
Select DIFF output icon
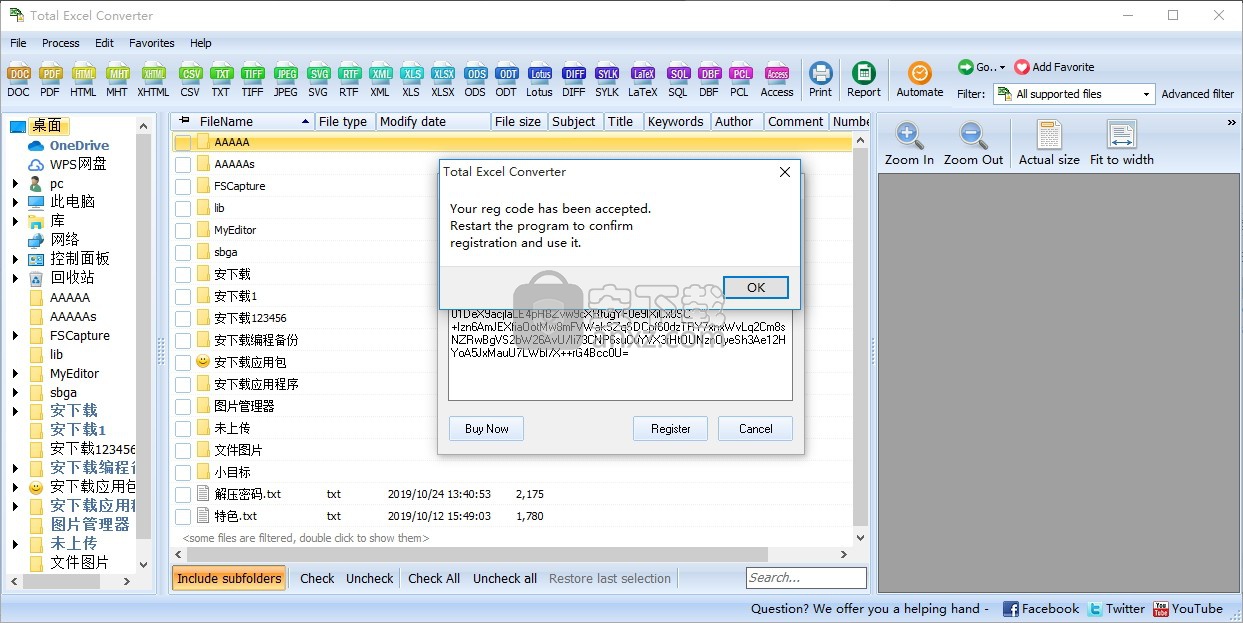[x=574, y=80]
